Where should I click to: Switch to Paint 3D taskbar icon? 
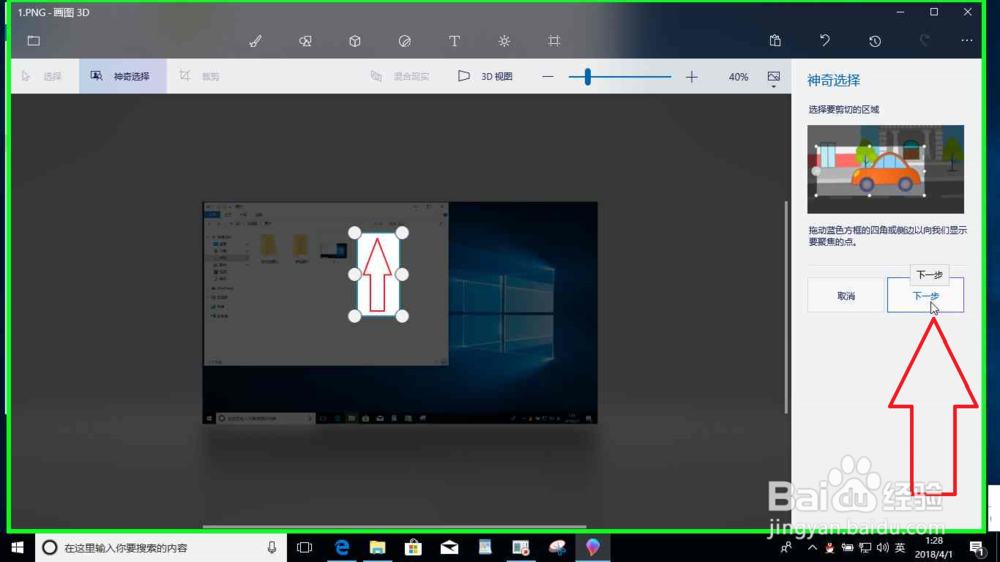593,547
